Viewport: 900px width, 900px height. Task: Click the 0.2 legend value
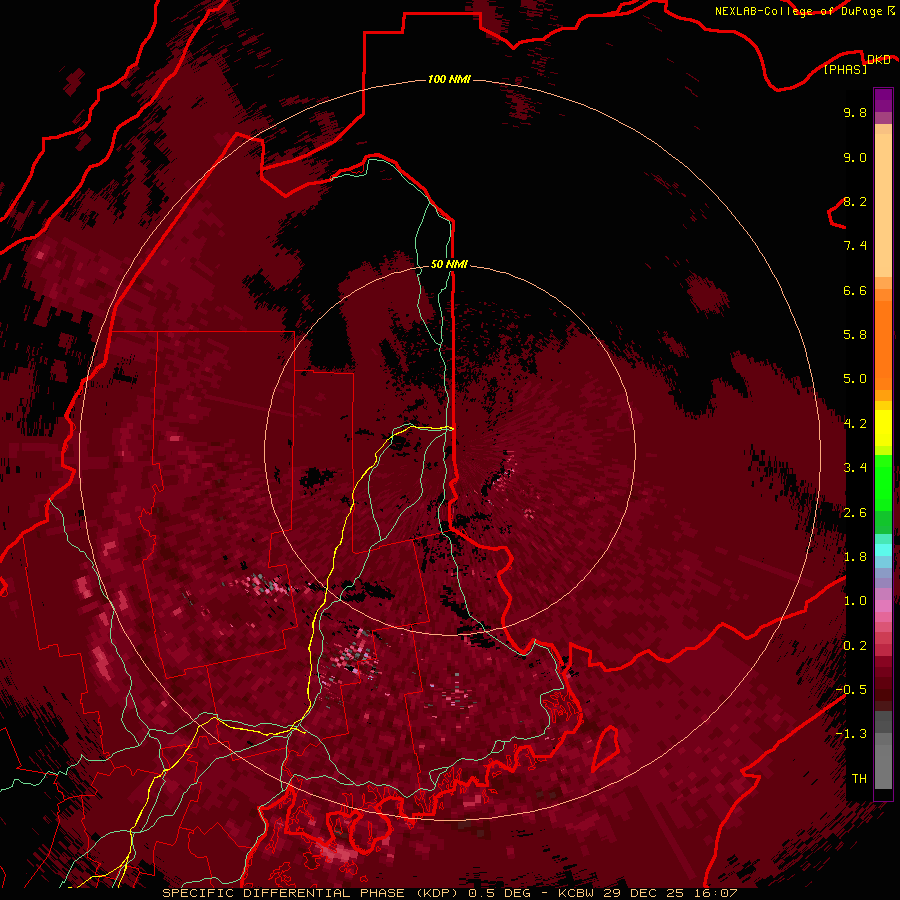point(855,646)
